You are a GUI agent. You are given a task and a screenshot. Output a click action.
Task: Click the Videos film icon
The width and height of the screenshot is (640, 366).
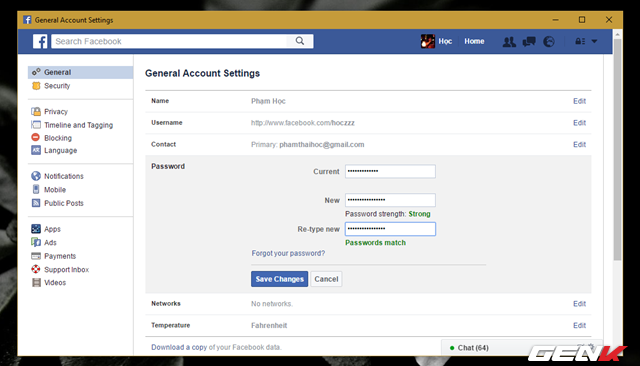pos(36,282)
